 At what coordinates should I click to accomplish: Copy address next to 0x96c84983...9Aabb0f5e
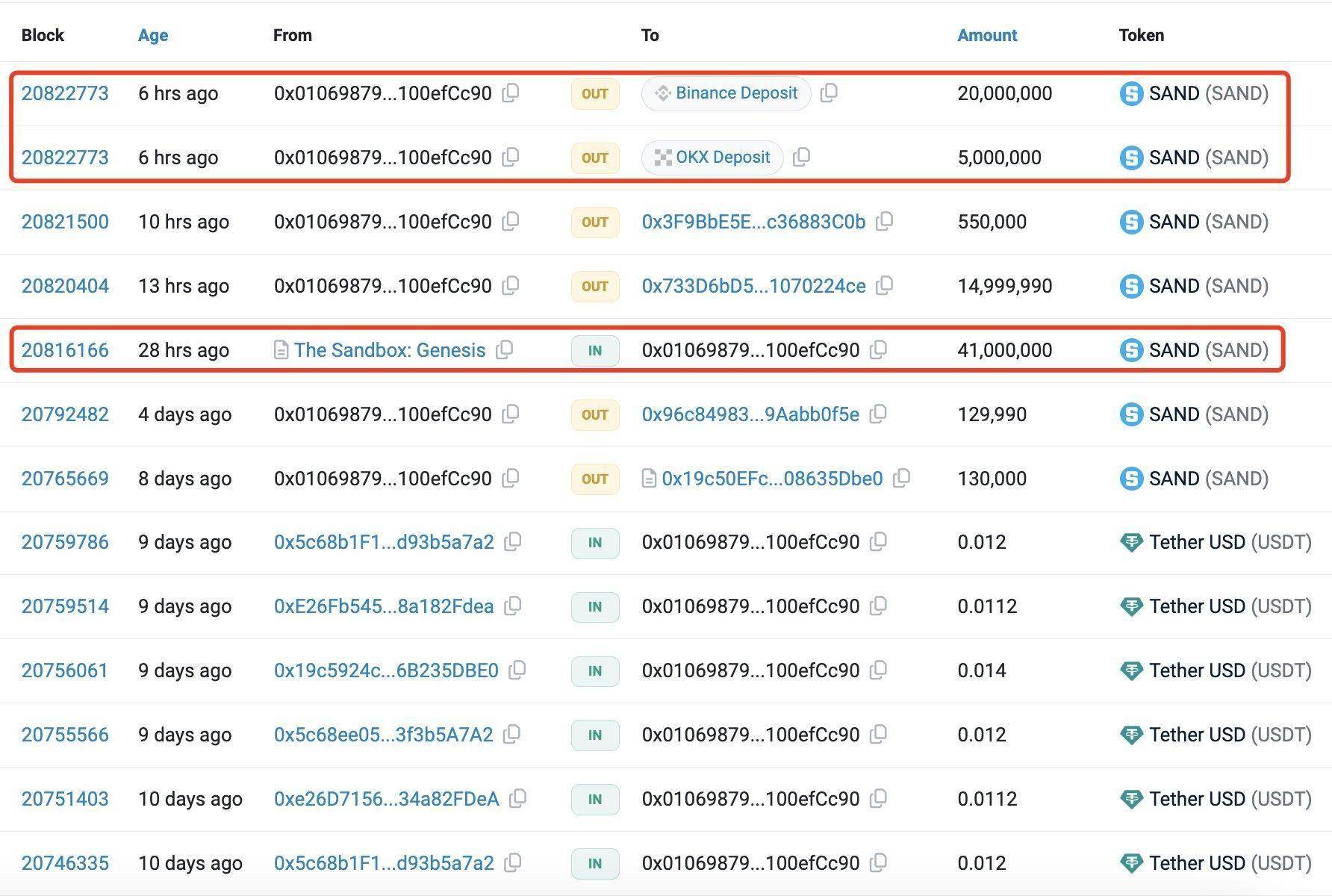[x=879, y=414]
